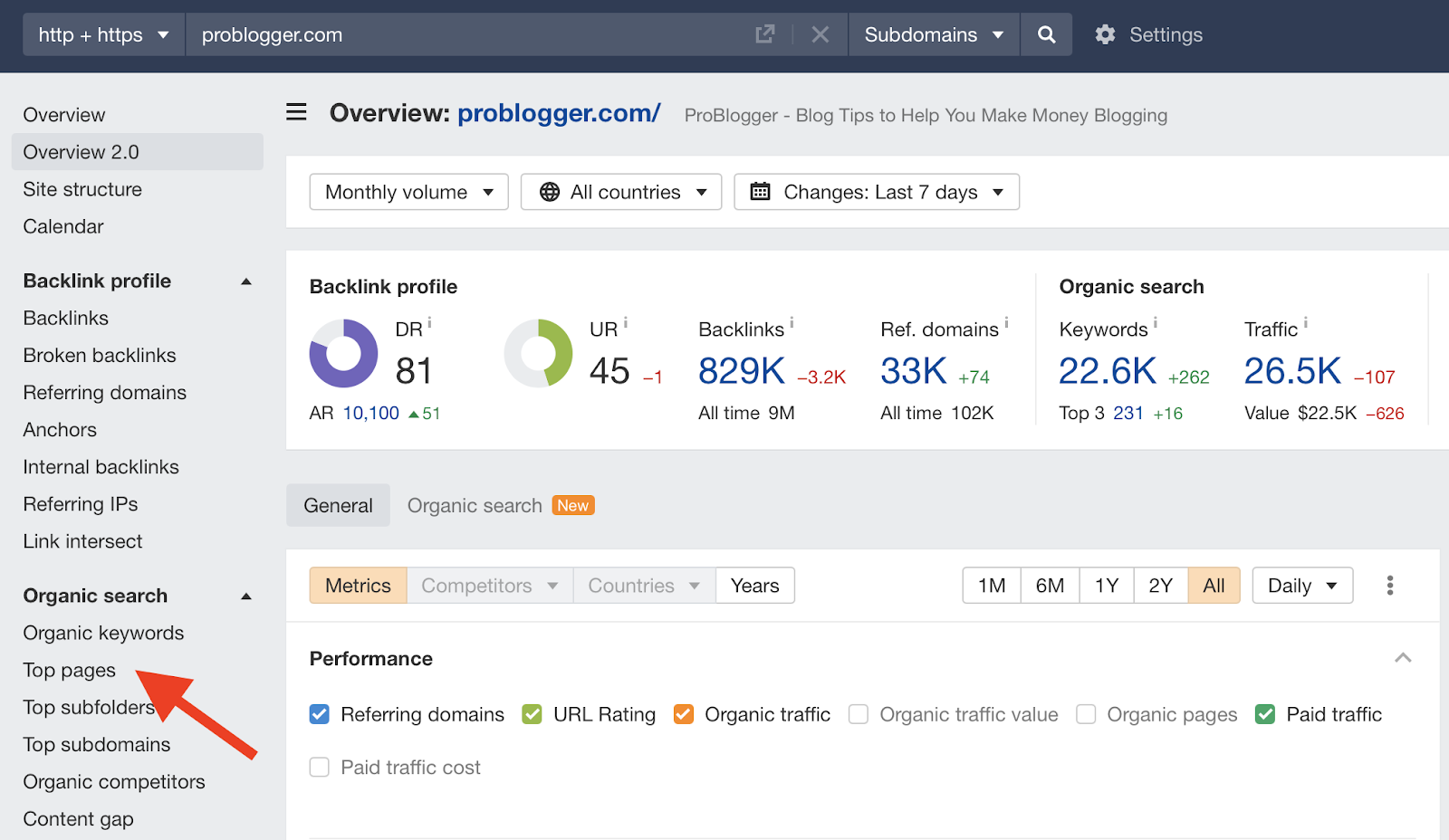Click the UR donut chart
This screenshot has width=1449, height=840.
(x=539, y=353)
